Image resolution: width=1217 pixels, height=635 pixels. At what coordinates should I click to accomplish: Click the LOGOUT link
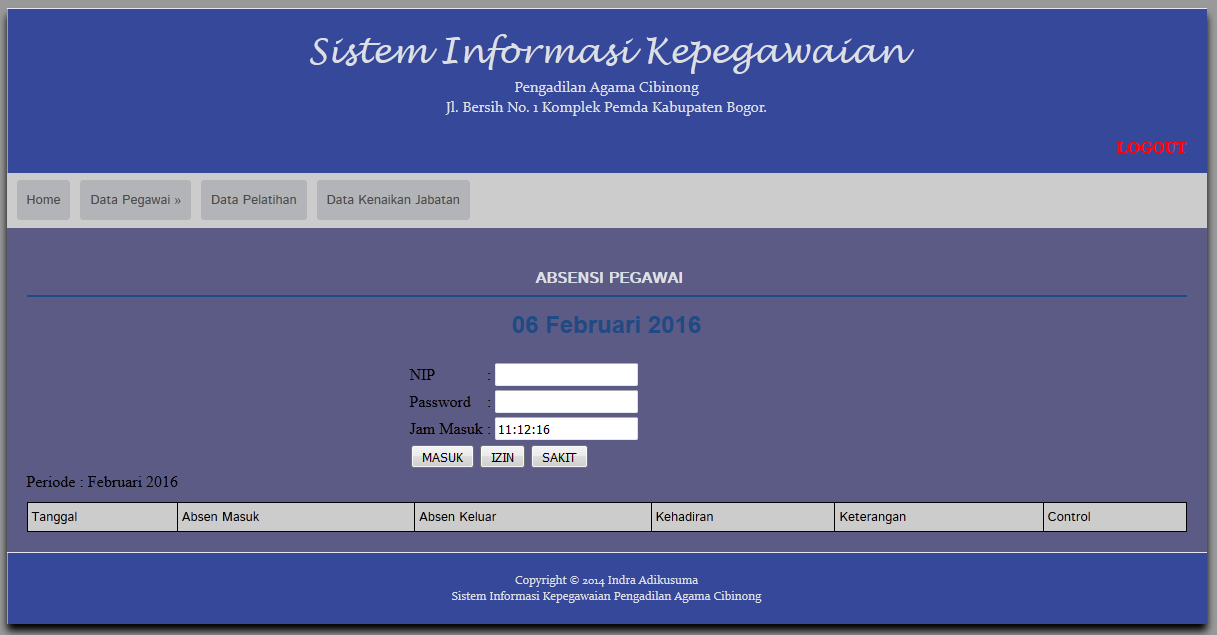coord(1152,147)
